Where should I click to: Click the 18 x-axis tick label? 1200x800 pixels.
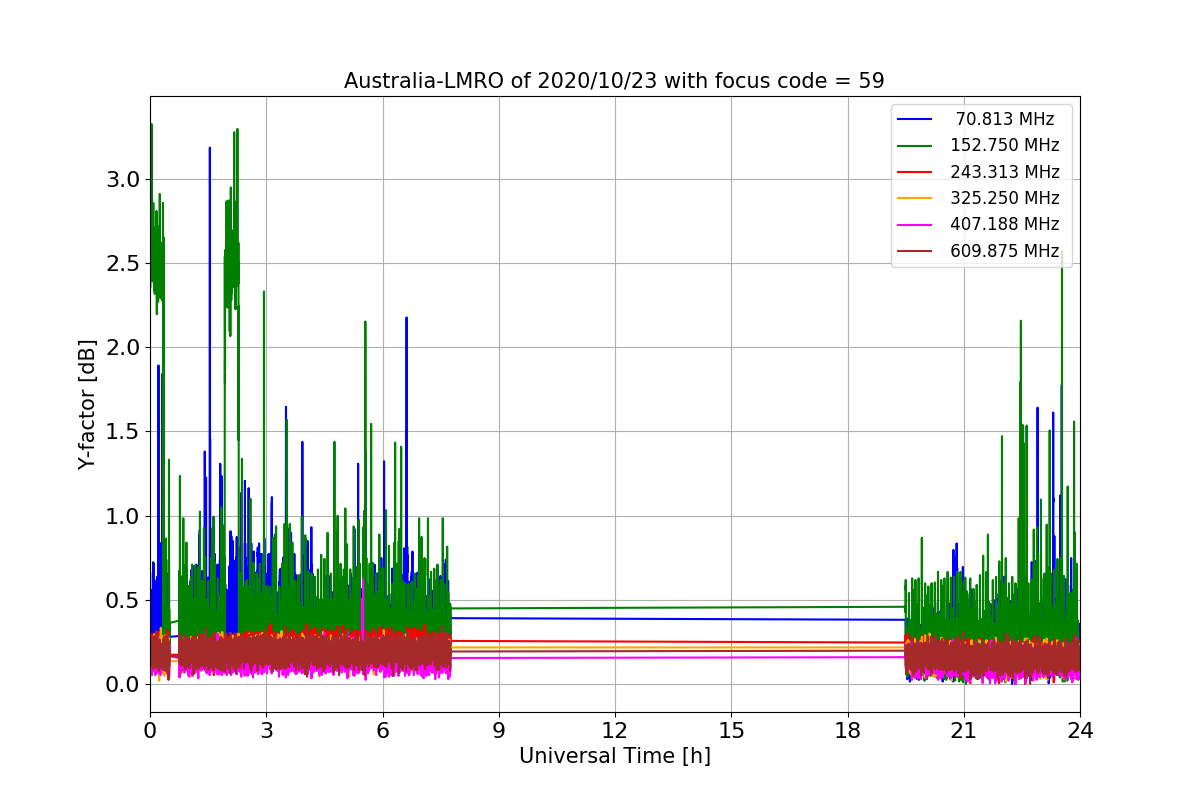pyautogui.click(x=847, y=731)
